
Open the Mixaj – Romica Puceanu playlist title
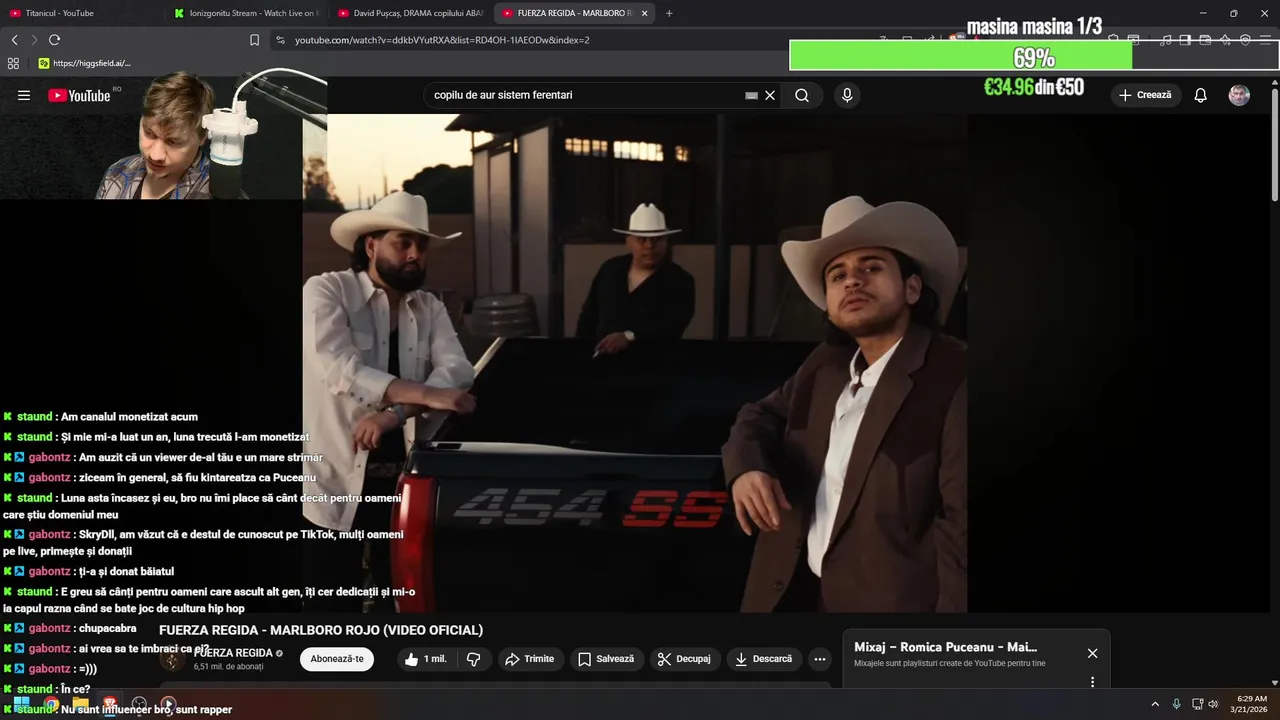[x=945, y=647]
